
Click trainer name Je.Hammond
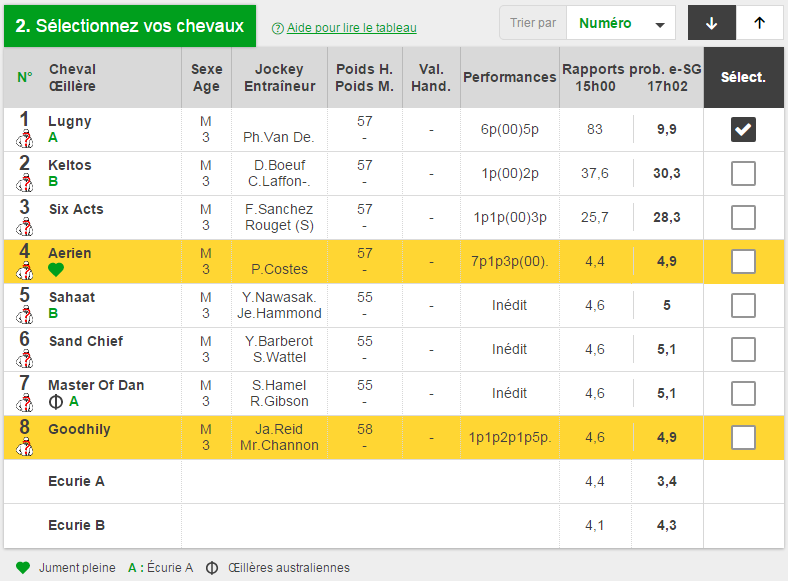(x=279, y=313)
